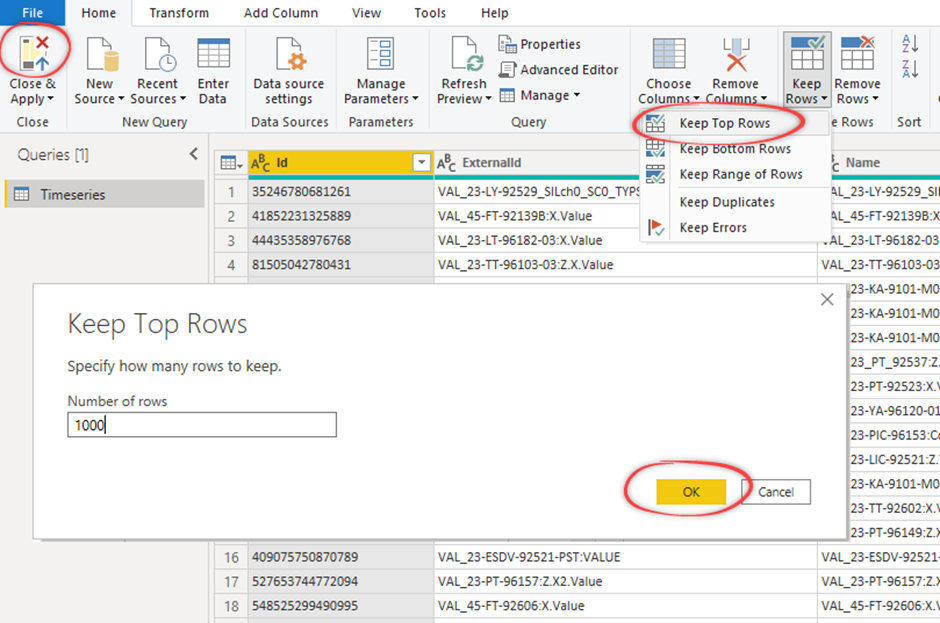This screenshot has width=940, height=623.
Task: Open the New Source icon
Action: pyautogui.click(x=102, y=54)
